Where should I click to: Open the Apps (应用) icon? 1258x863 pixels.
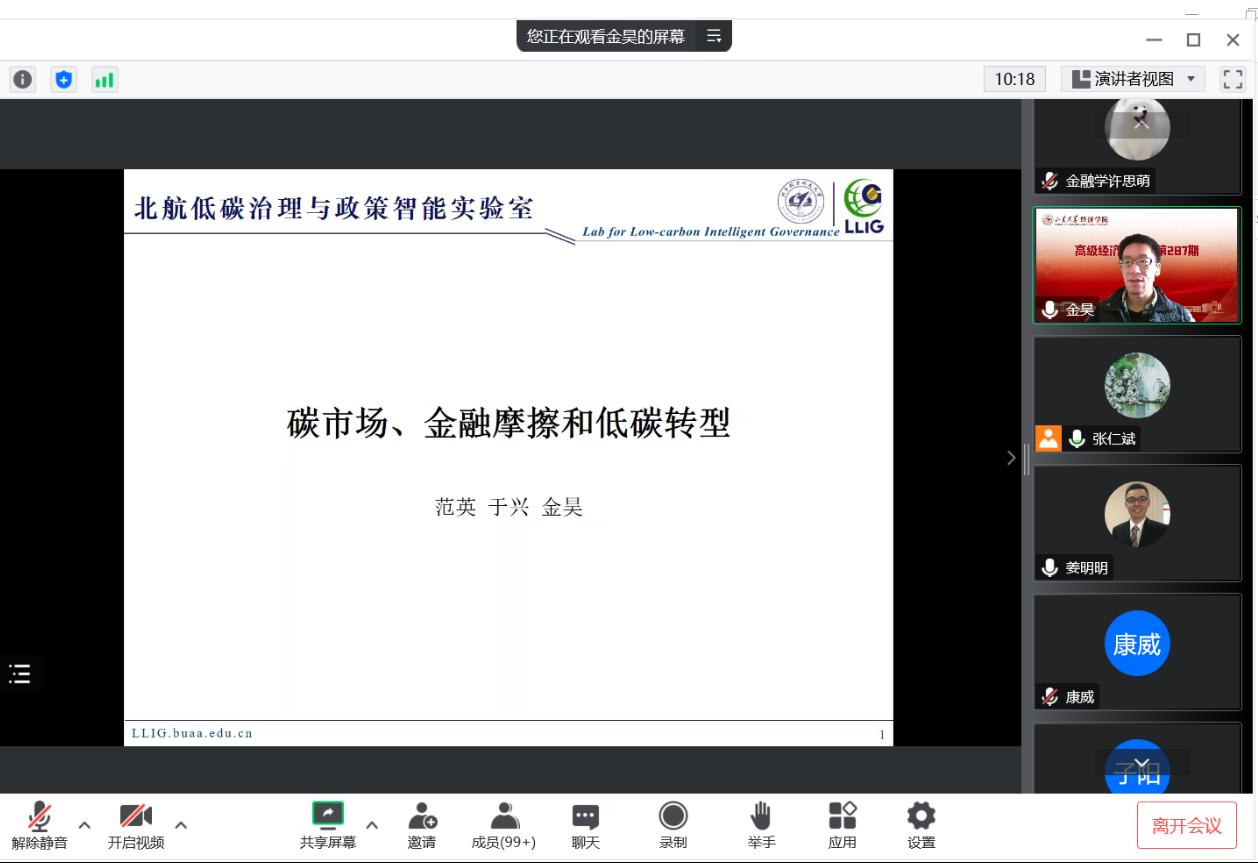click(x=842, y=824)
